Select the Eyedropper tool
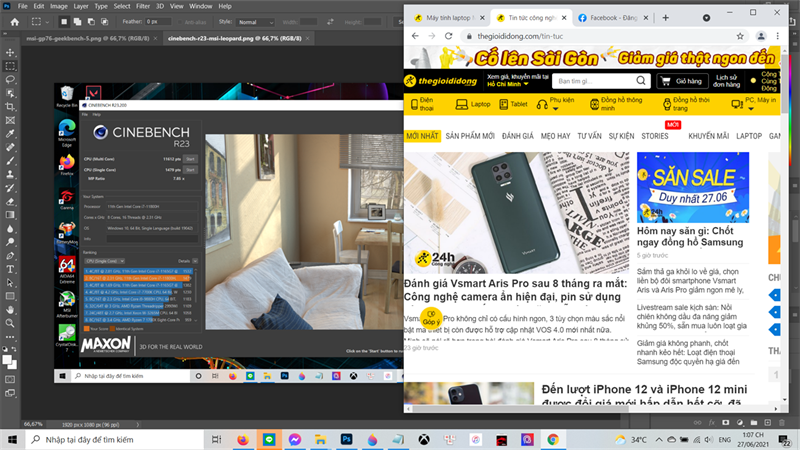This screenshot has height=450, width=800. point(10,134)
